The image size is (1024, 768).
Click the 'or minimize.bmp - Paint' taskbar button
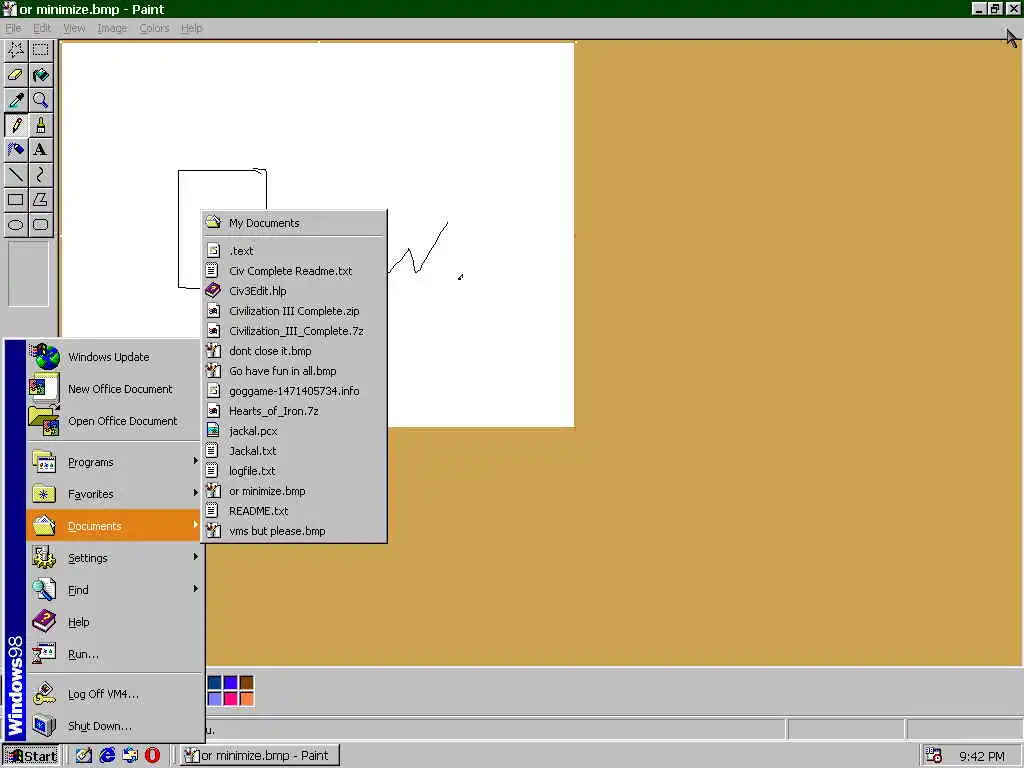coord(259,756)
